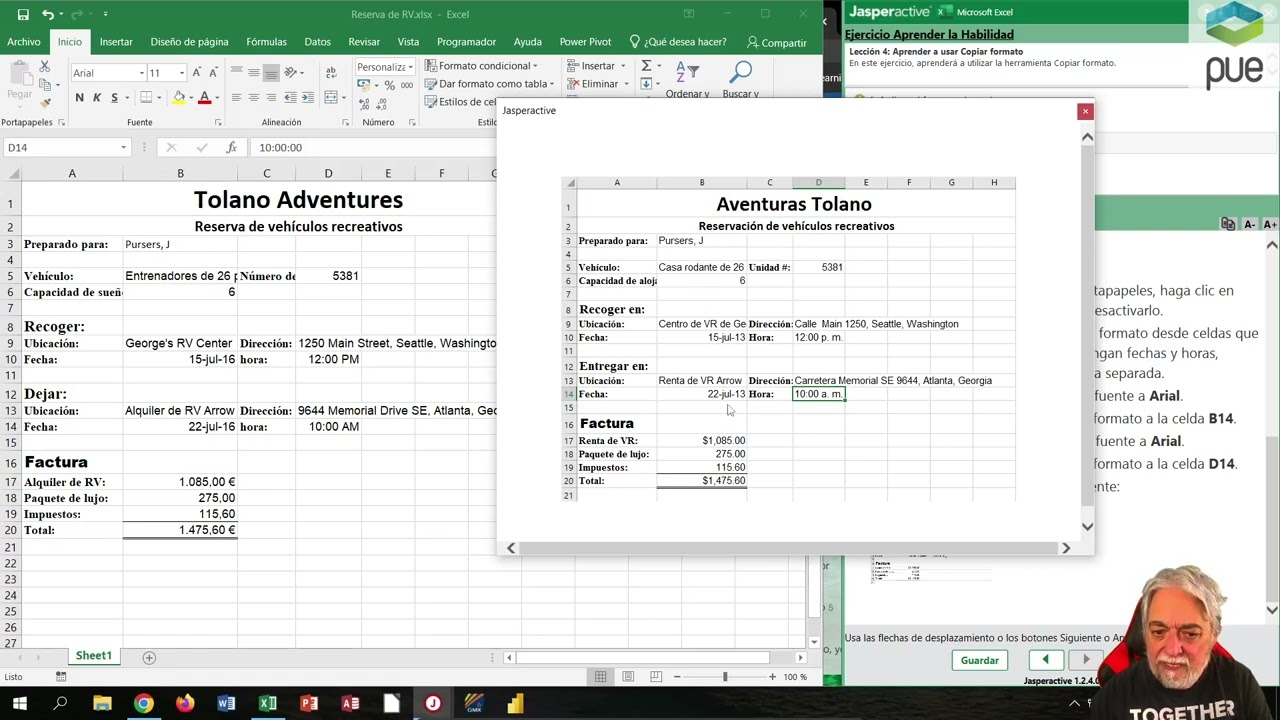
Task: Switch to Page Break Preview
Action: click(655, 677)
